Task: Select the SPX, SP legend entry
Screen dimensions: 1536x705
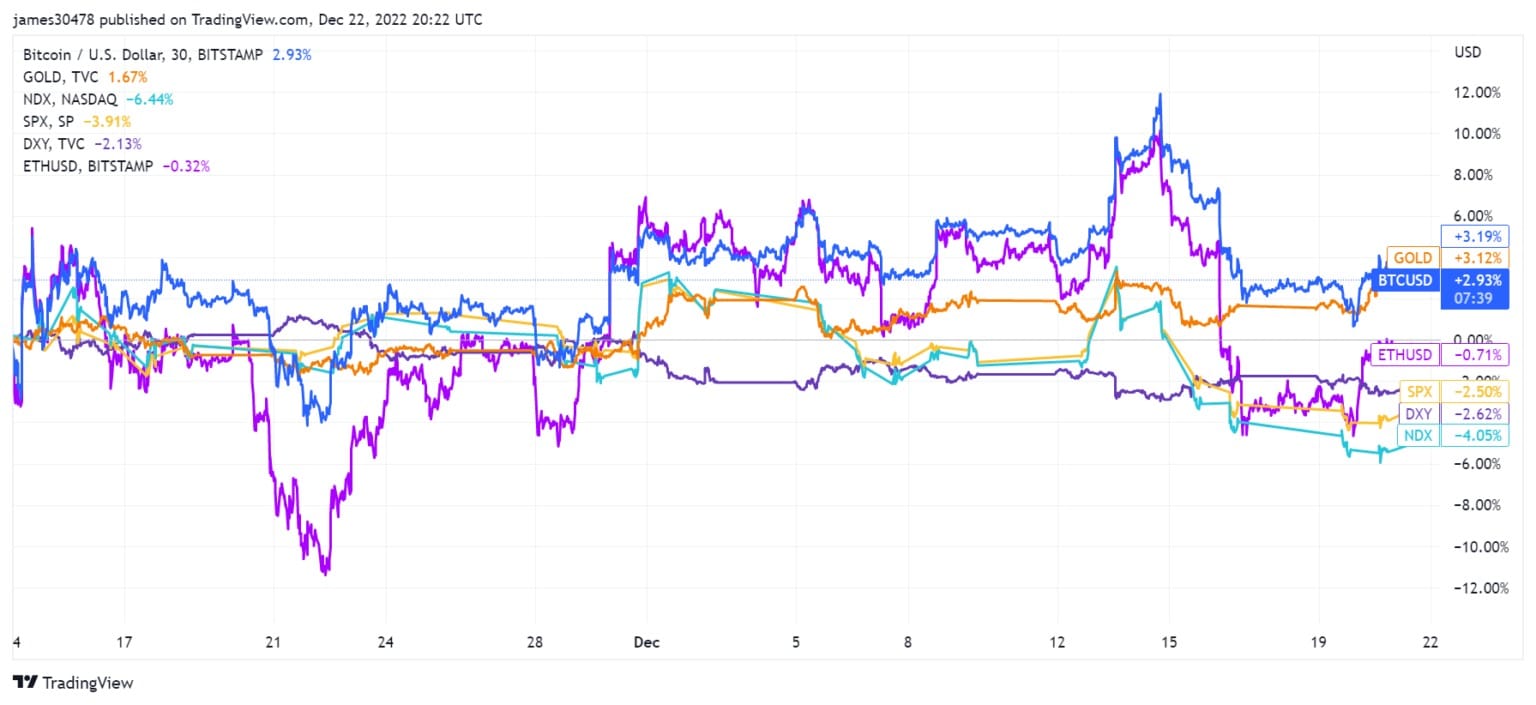Action: (x=51, y=121)
